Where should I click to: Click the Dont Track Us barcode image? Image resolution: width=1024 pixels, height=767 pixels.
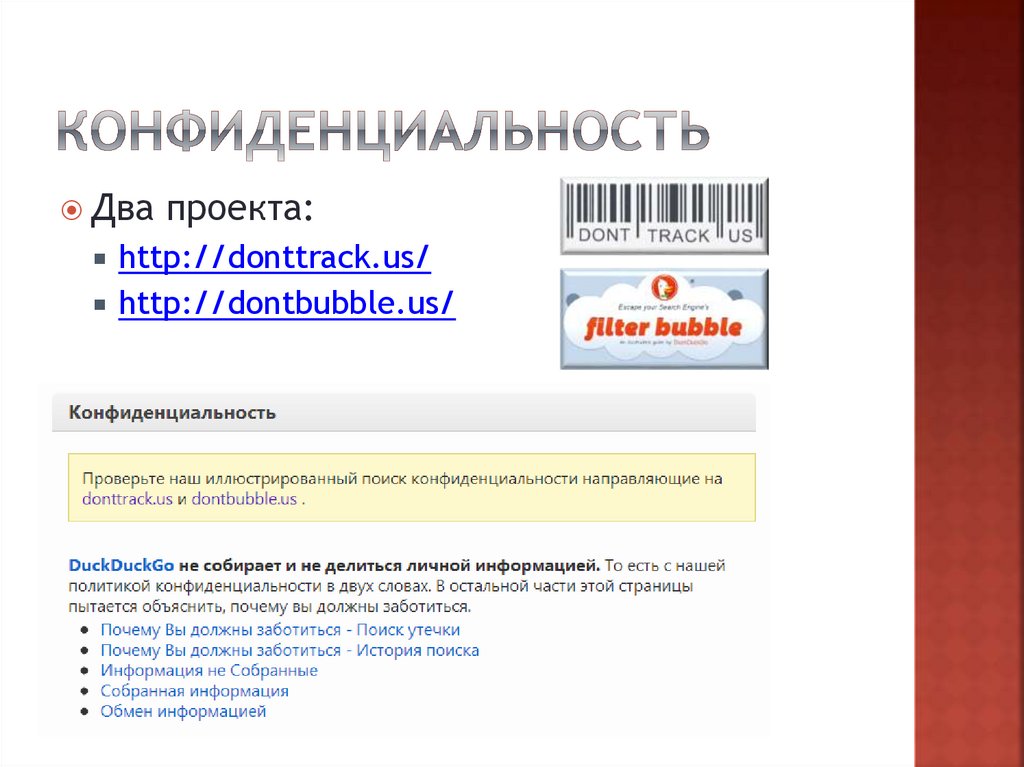point(664,216)
